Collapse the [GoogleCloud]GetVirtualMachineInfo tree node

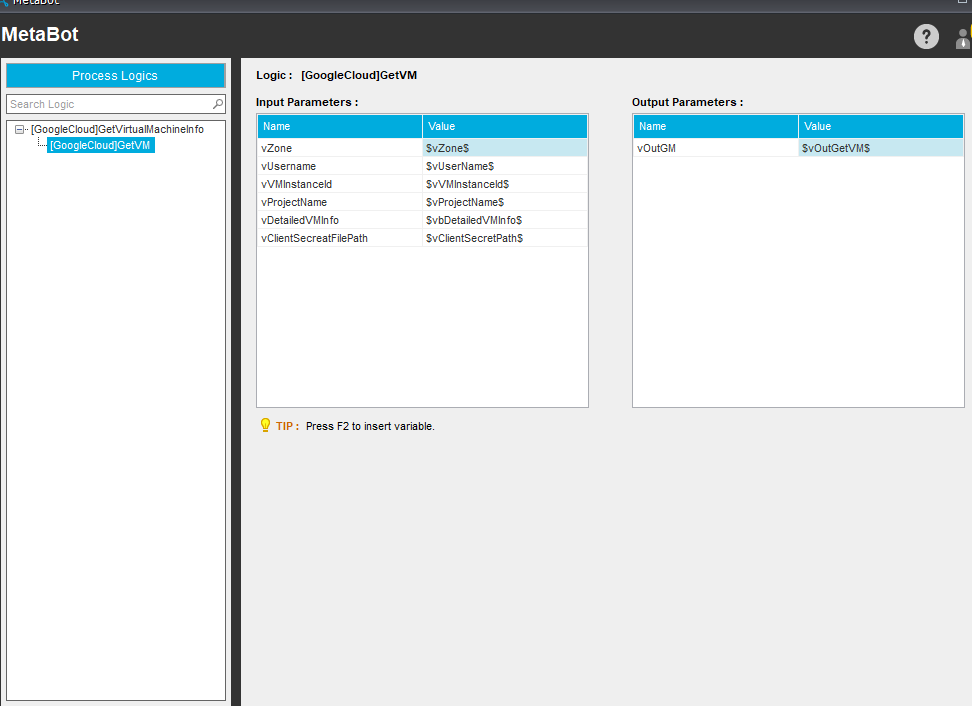[x=19, y=130]
